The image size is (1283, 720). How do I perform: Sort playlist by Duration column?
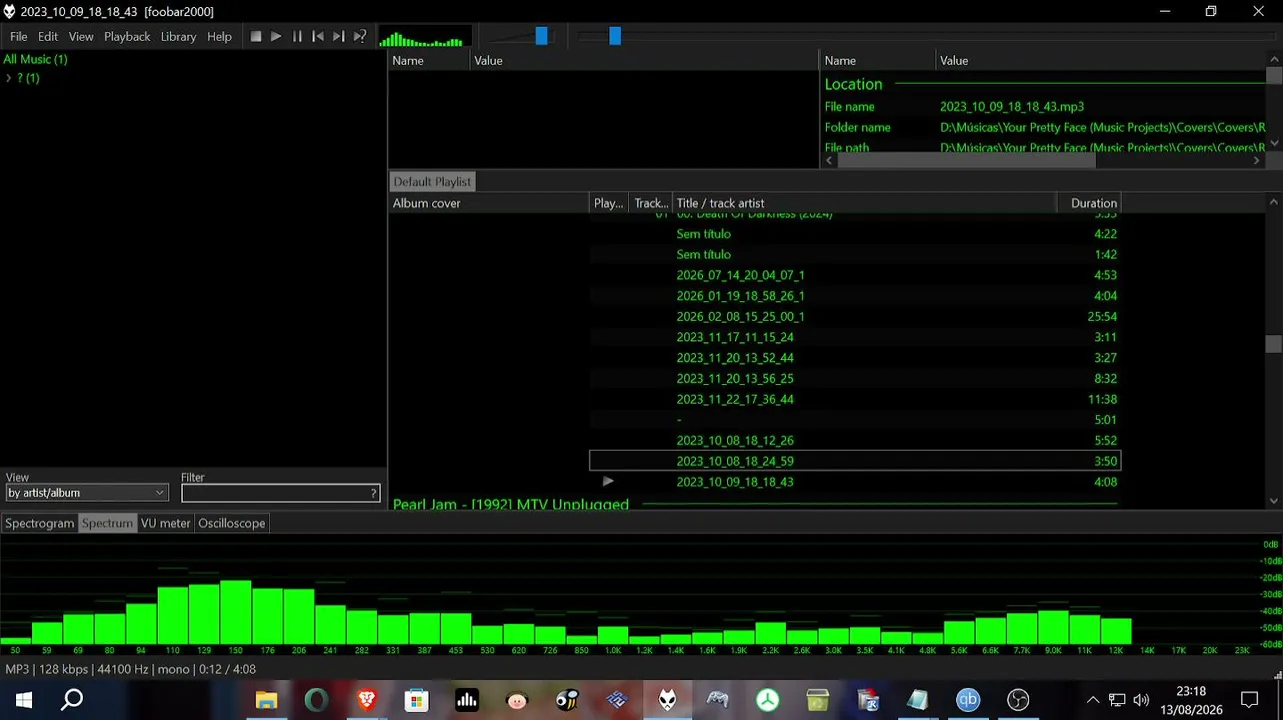1089,203
